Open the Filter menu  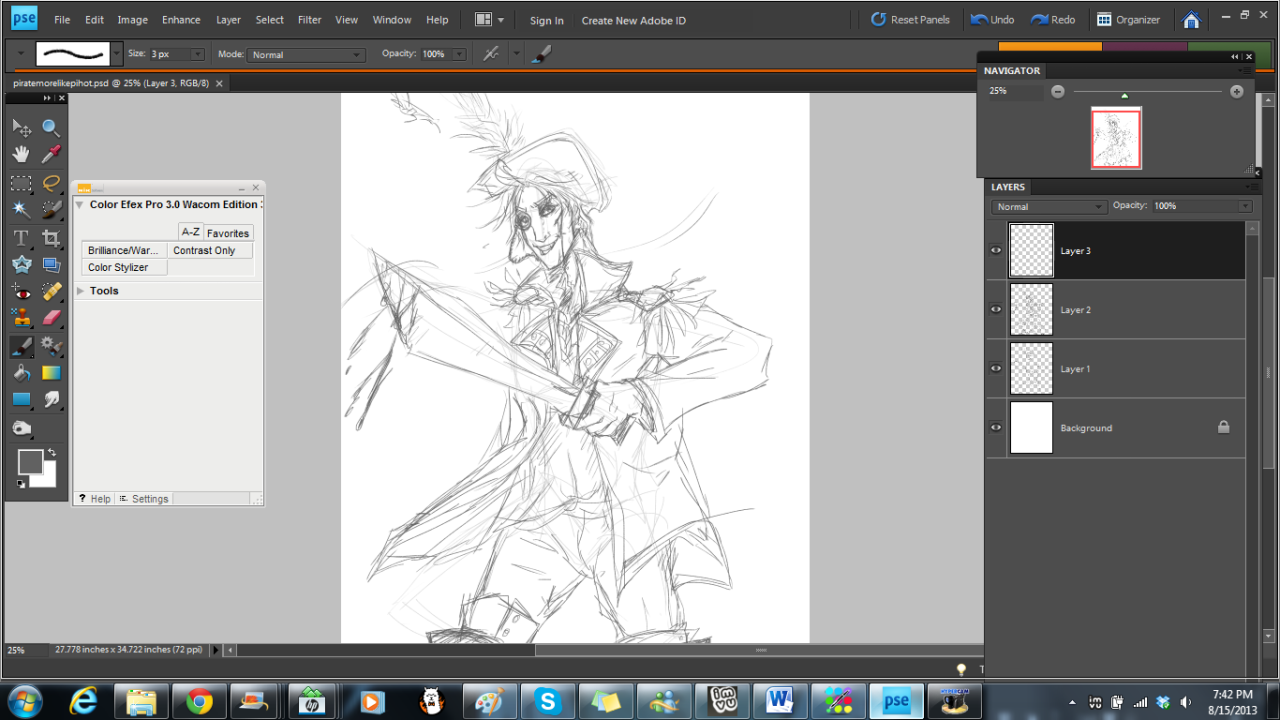point(310,20)
